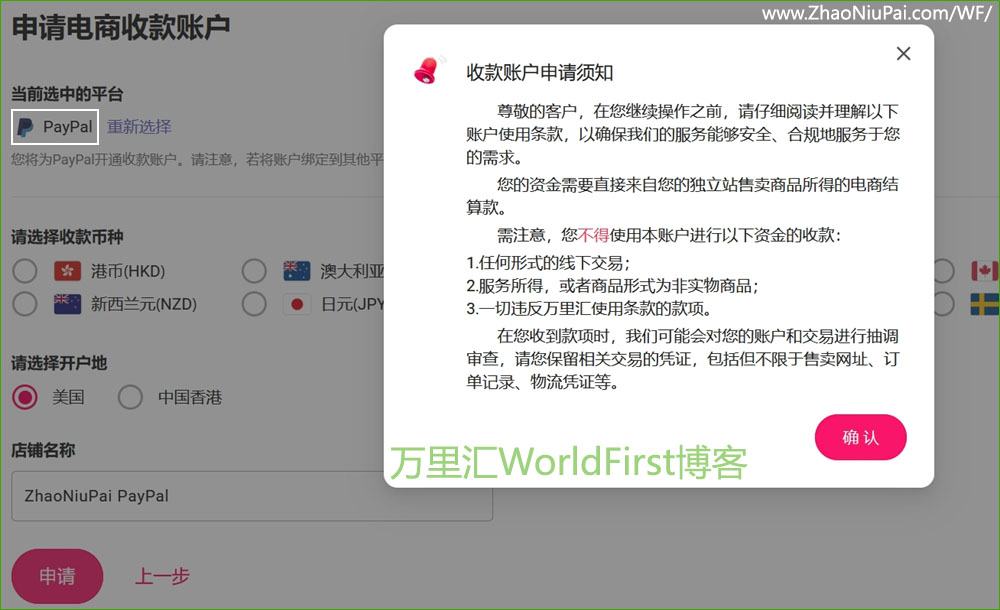The width and height of the screenshot is (1000, 610).
Task: Click the red bell icon in the dialog
Action: click(x=428, y=70)
